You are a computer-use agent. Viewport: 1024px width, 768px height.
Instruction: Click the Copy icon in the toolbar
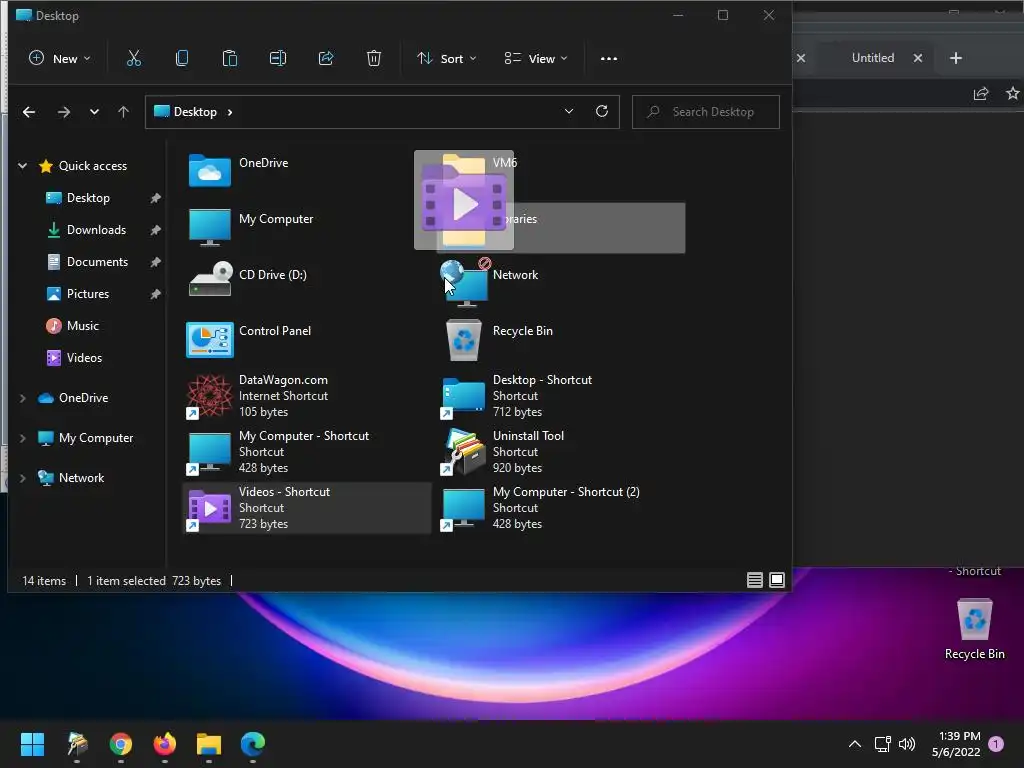pyautogui.click(x=182, y=59)
